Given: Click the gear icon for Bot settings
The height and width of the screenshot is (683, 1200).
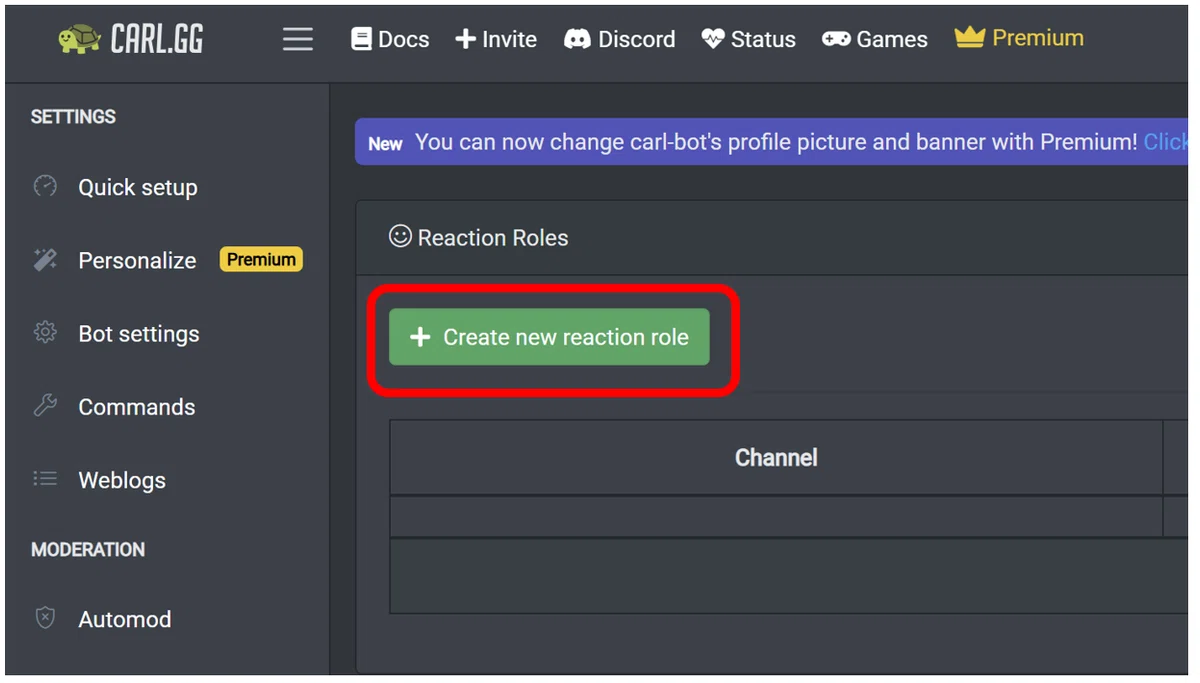Looking at the screenshot, I should coord(45,333).
